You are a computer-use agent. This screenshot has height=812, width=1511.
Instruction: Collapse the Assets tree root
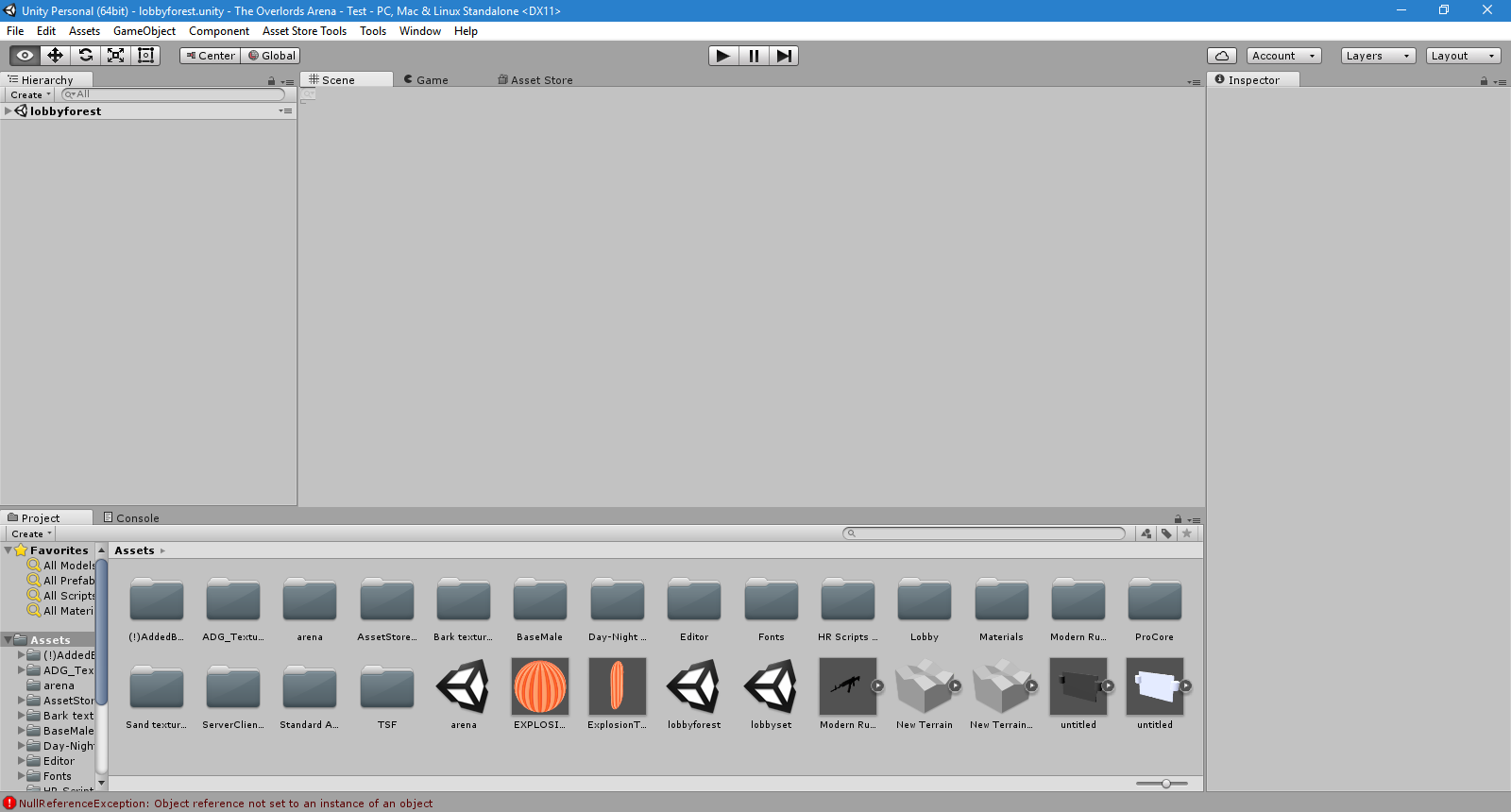click(8, 640)
